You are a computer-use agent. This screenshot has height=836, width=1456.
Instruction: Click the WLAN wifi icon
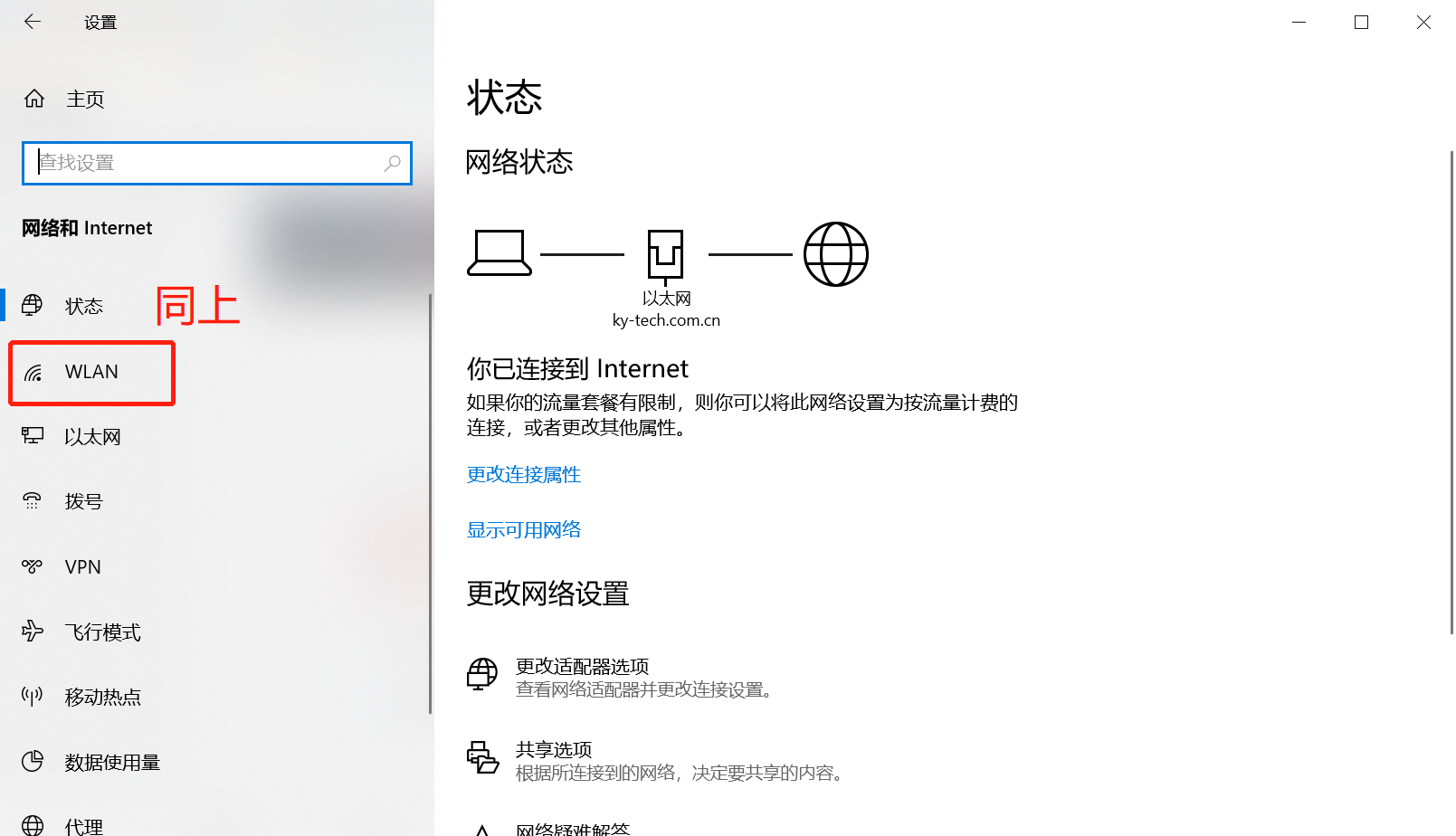(33, 372)
